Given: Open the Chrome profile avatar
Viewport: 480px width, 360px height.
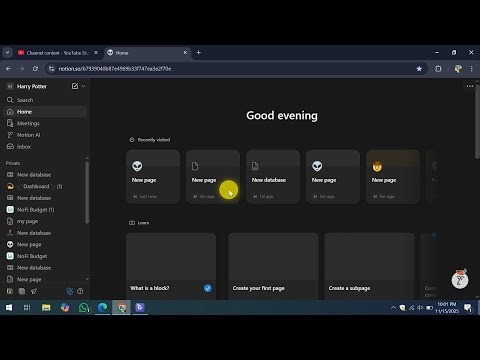Looking at the screenshot, I should pyautogui.click(x=458, y=69).
